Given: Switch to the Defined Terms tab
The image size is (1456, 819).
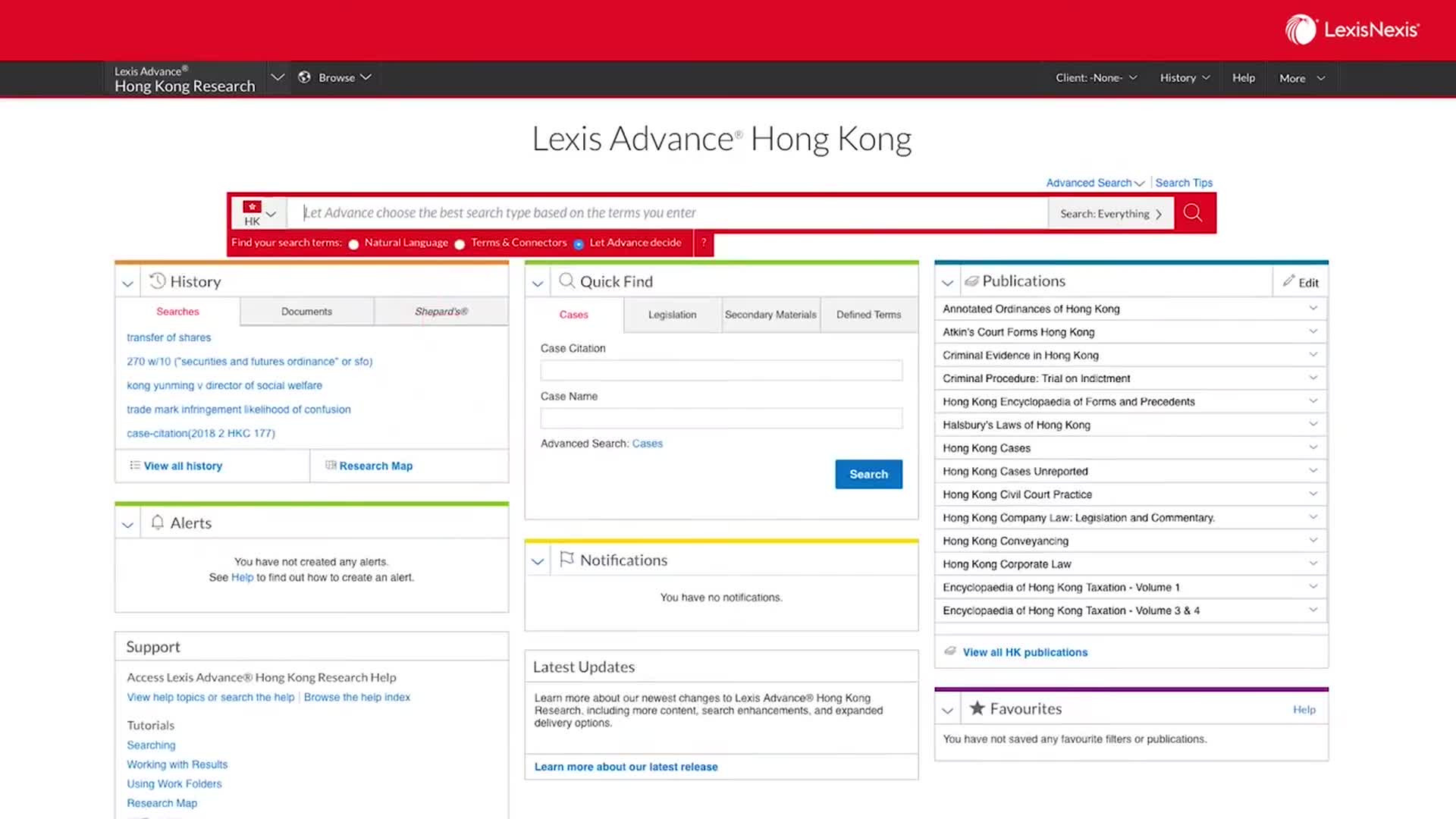Looking at the screenshot, I should [x=869, y=315].
